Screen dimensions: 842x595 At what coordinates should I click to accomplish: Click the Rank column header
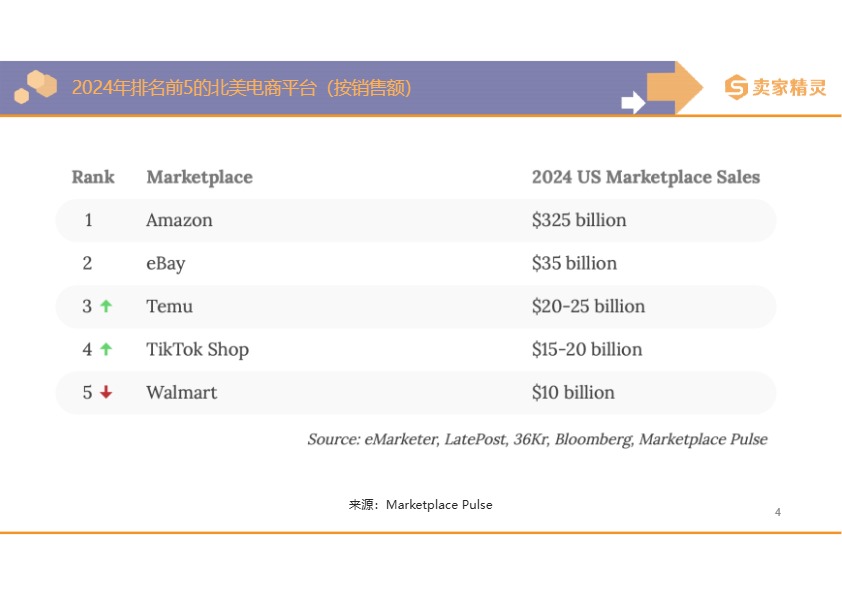[x=93, y=177]
